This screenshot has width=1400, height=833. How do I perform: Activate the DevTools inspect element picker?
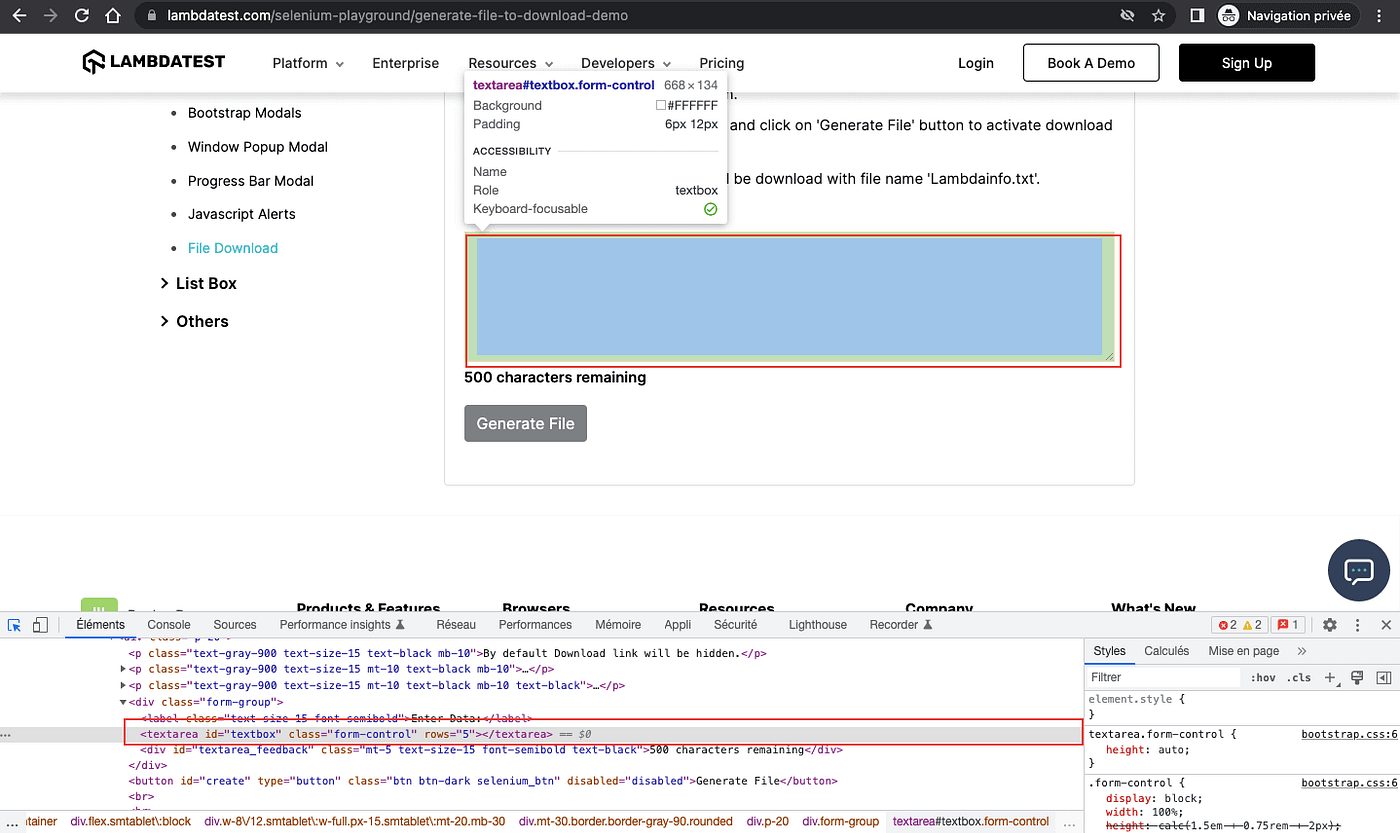click(15, 625)
